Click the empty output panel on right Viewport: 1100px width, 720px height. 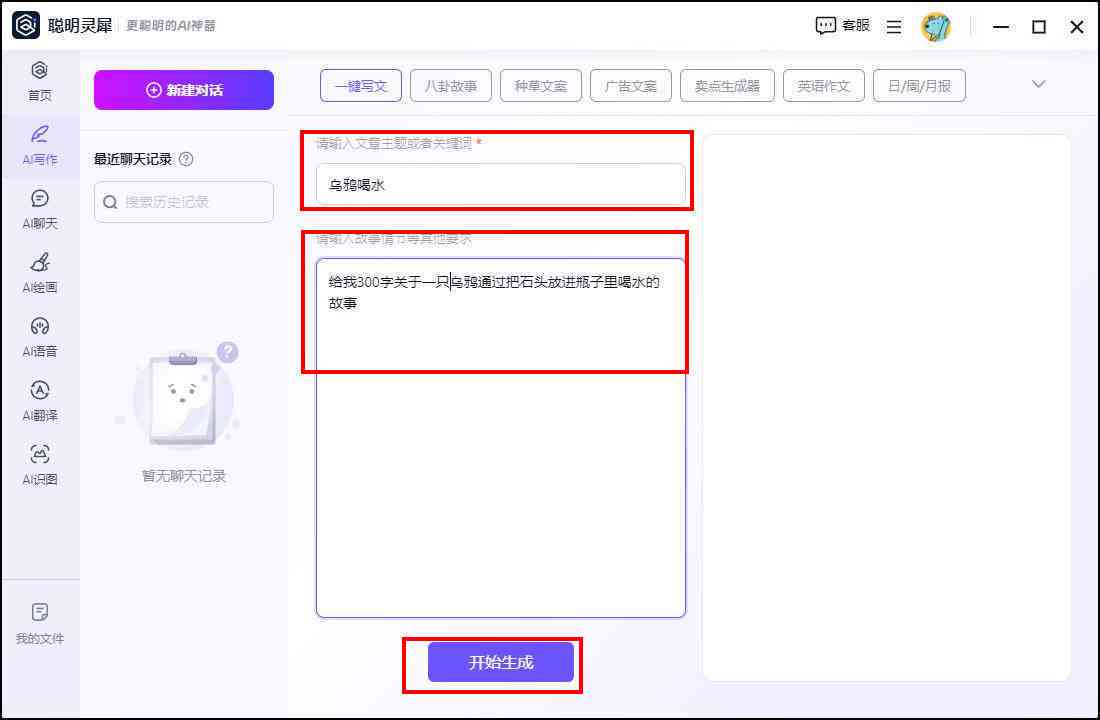[886, 407]
